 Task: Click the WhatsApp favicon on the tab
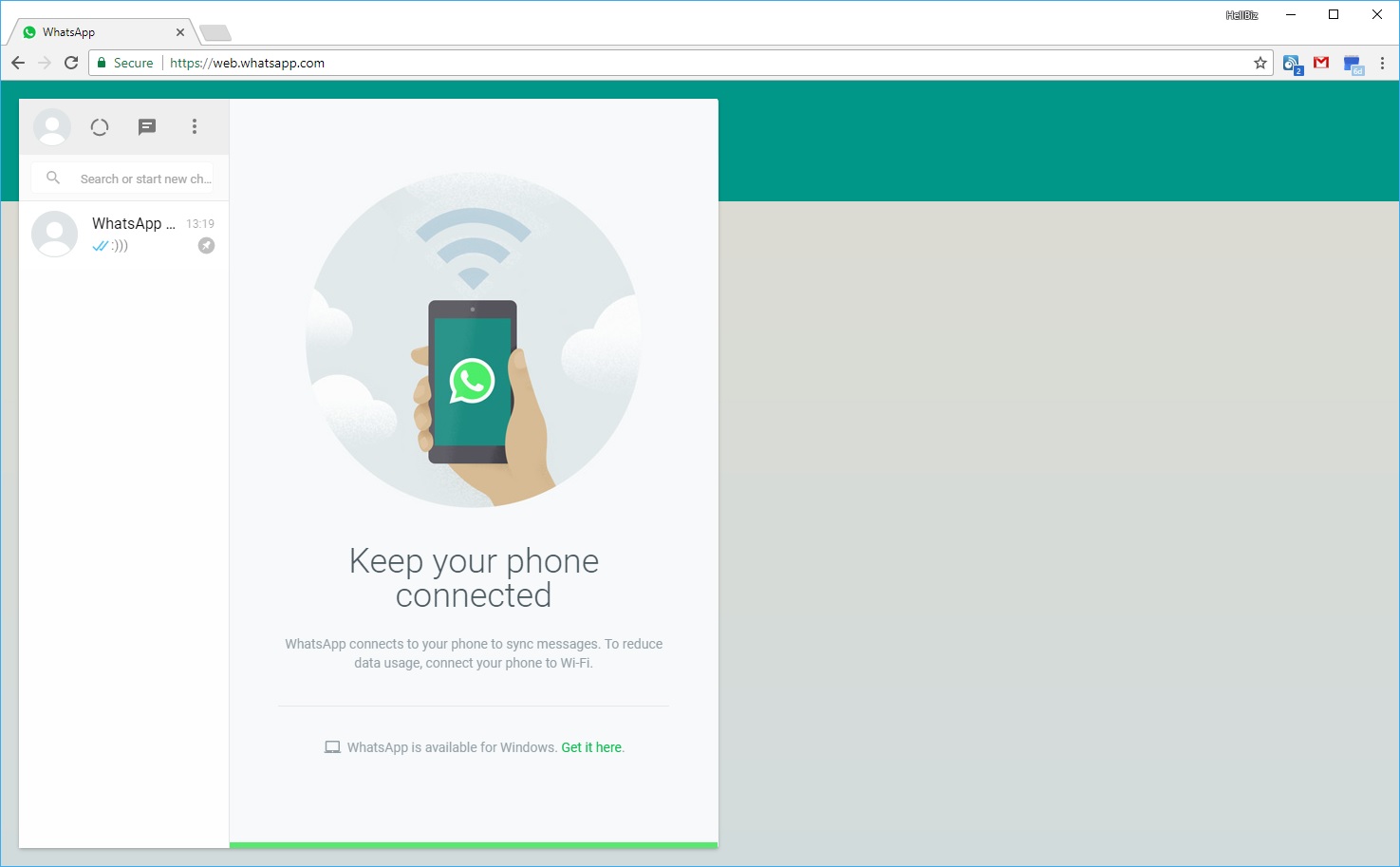(29, 32)
